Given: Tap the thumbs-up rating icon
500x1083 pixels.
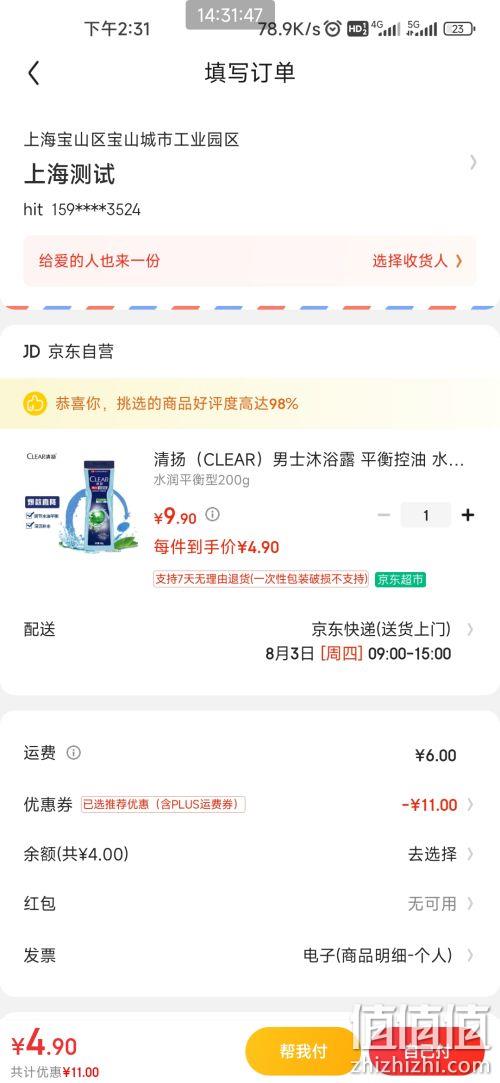Looking at the screenshot, I should pyautogui.click(x=35, y=403).
